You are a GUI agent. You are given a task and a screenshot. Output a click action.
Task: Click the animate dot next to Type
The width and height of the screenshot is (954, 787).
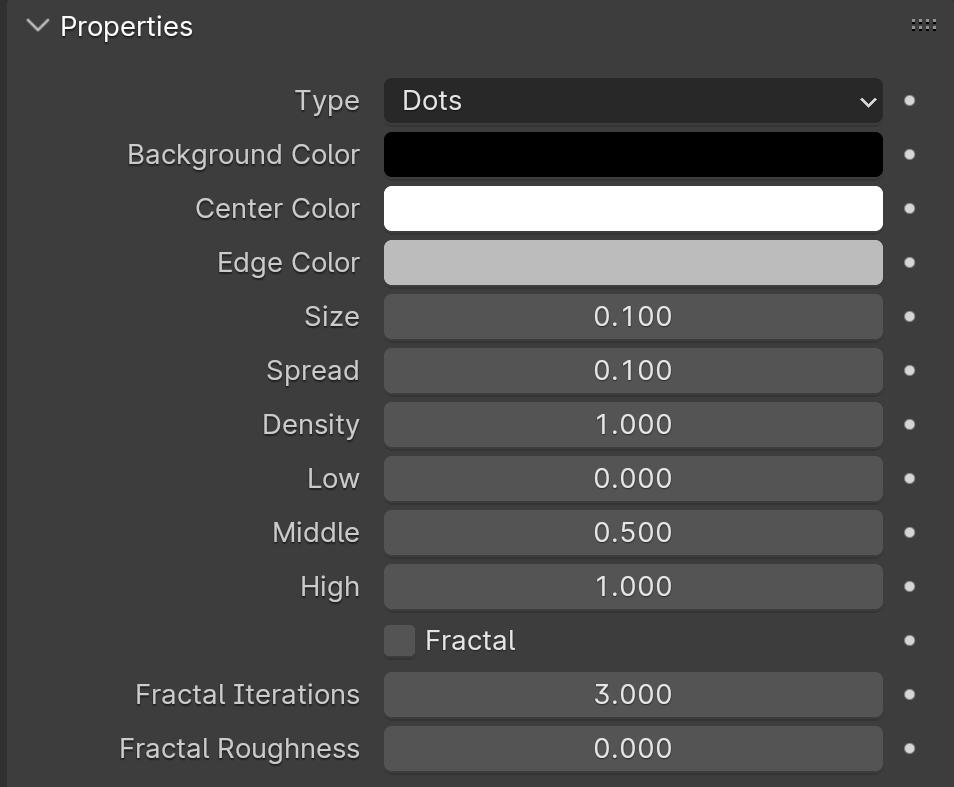click(909, 100)
